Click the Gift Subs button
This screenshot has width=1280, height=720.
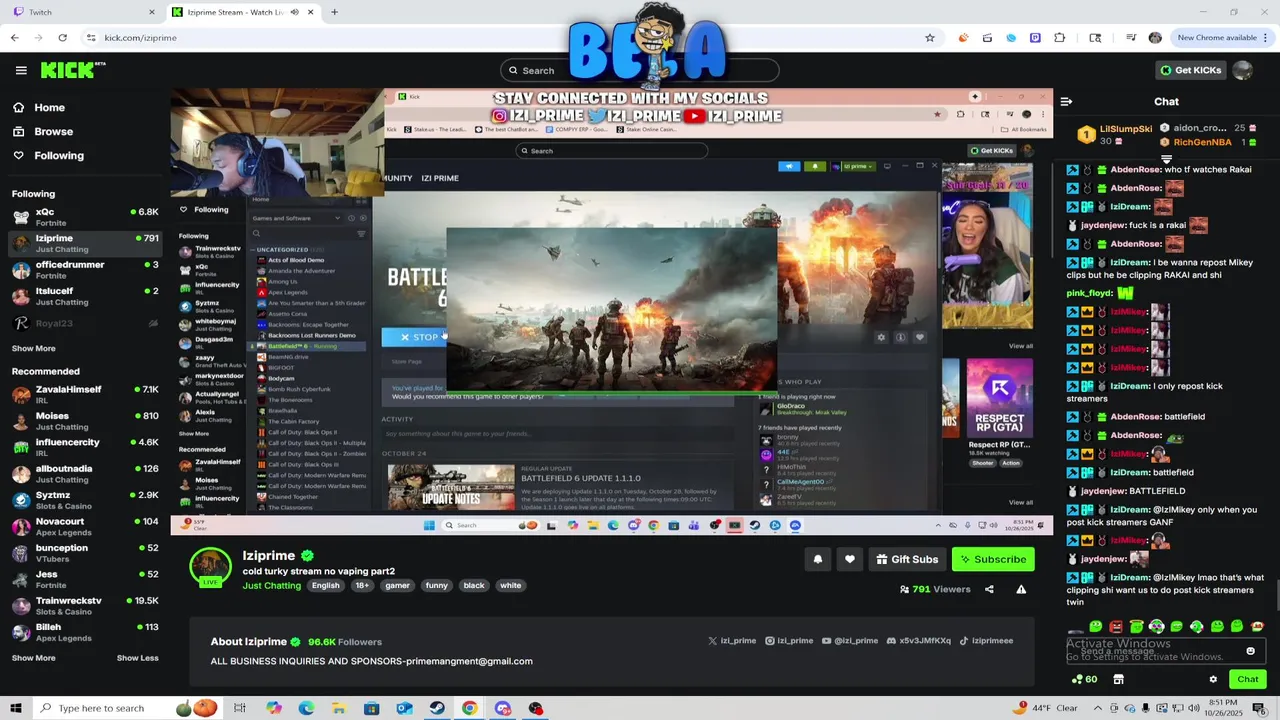click(906, 559)
